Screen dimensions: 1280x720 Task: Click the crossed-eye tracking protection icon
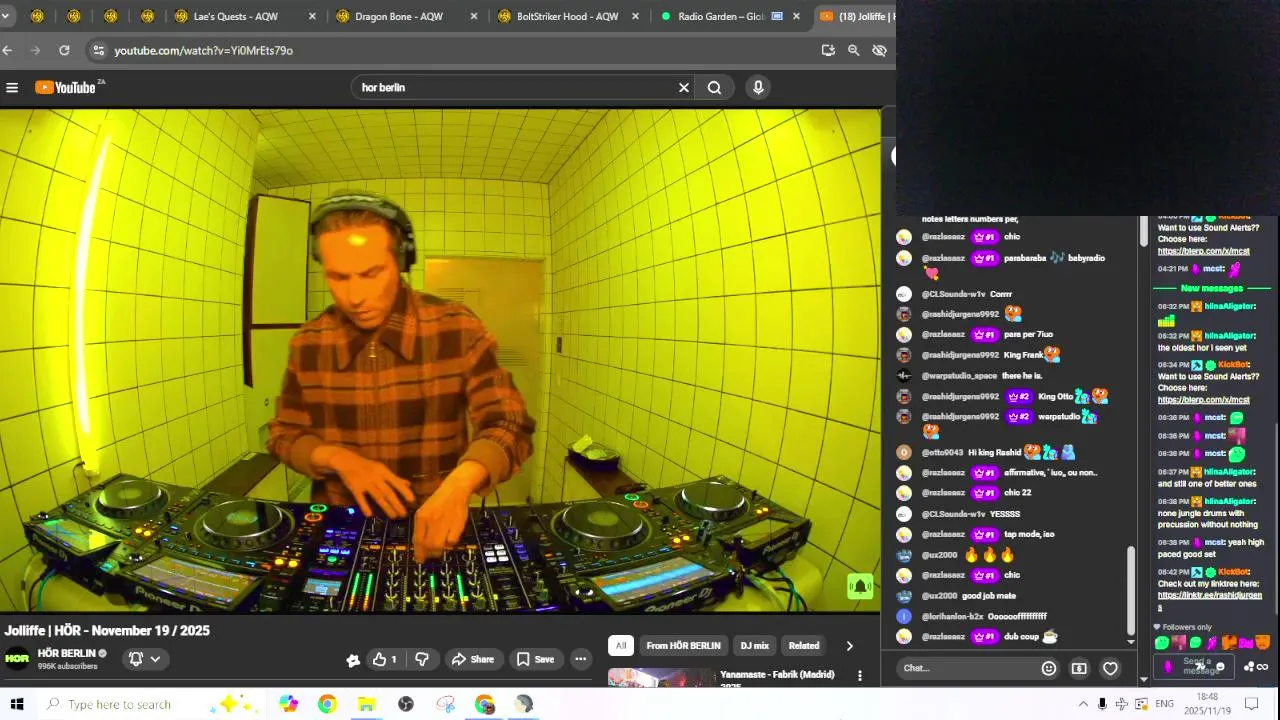879,50
